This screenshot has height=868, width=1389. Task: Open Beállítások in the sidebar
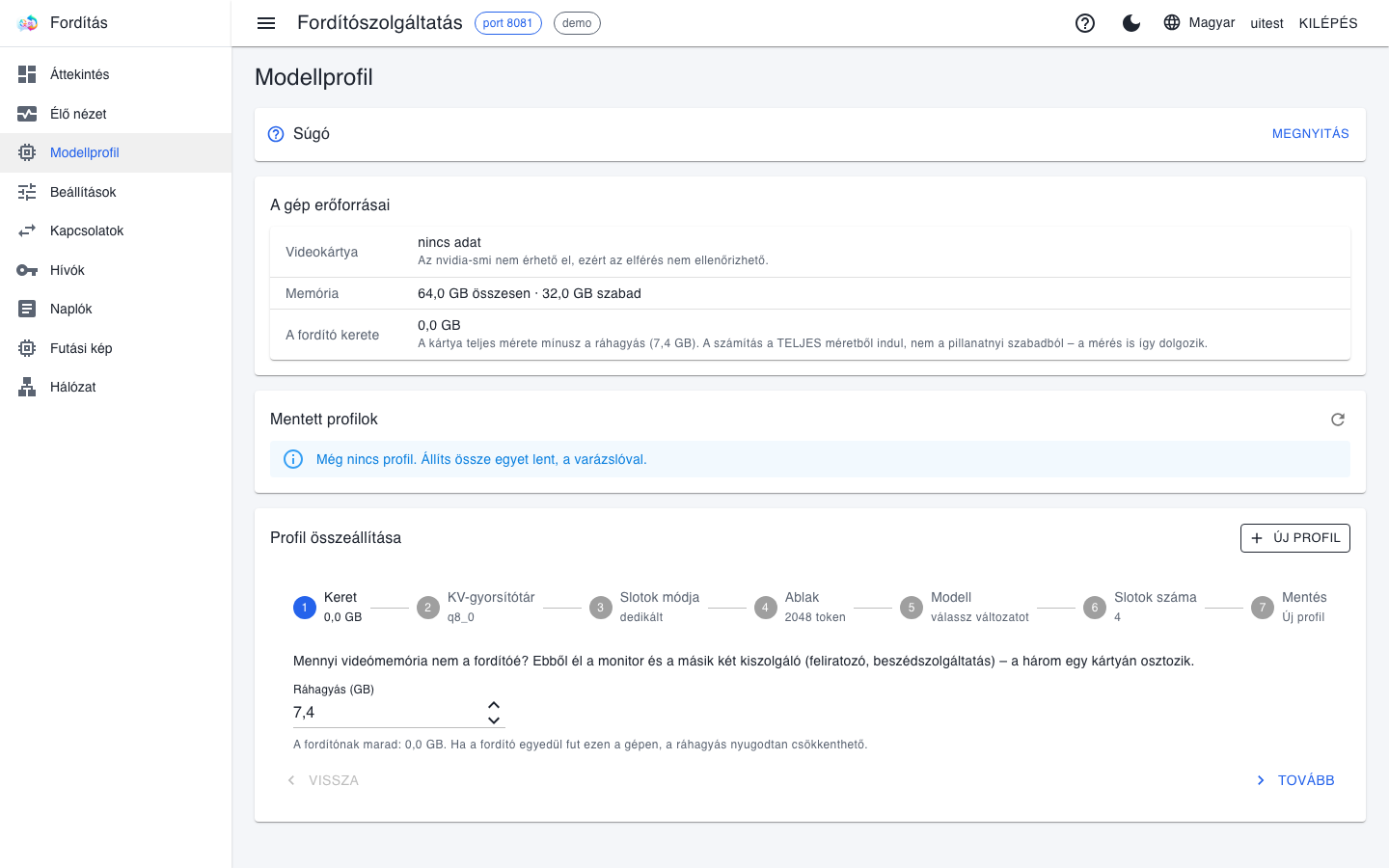click(116, 192)
